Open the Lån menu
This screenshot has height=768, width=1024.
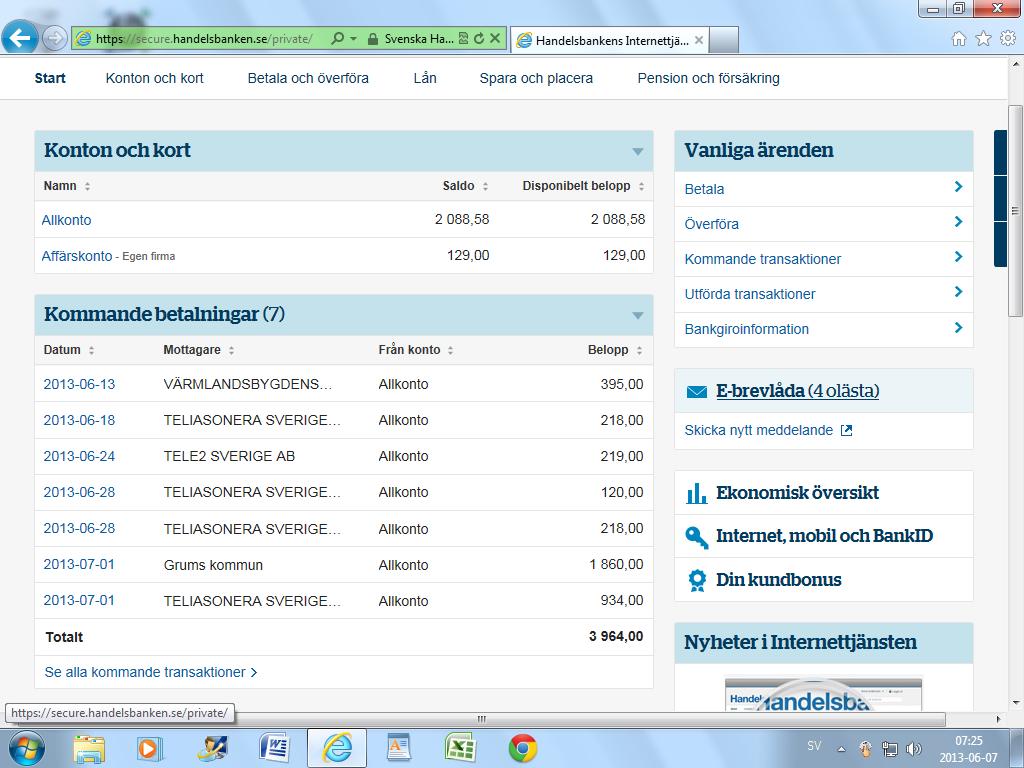tap(425, 78)
